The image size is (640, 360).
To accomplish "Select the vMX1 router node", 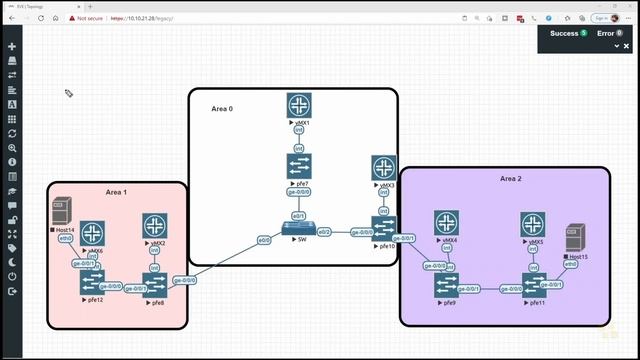I will coord(299,105).
